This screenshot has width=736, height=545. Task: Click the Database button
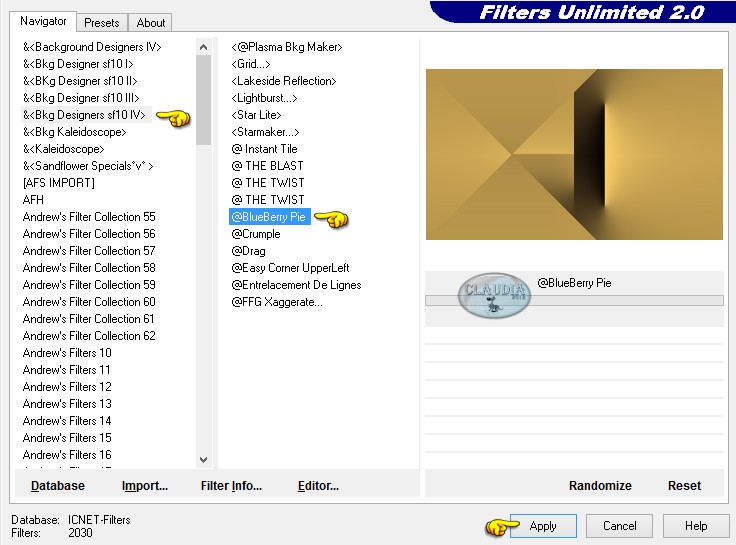point(58,485)
